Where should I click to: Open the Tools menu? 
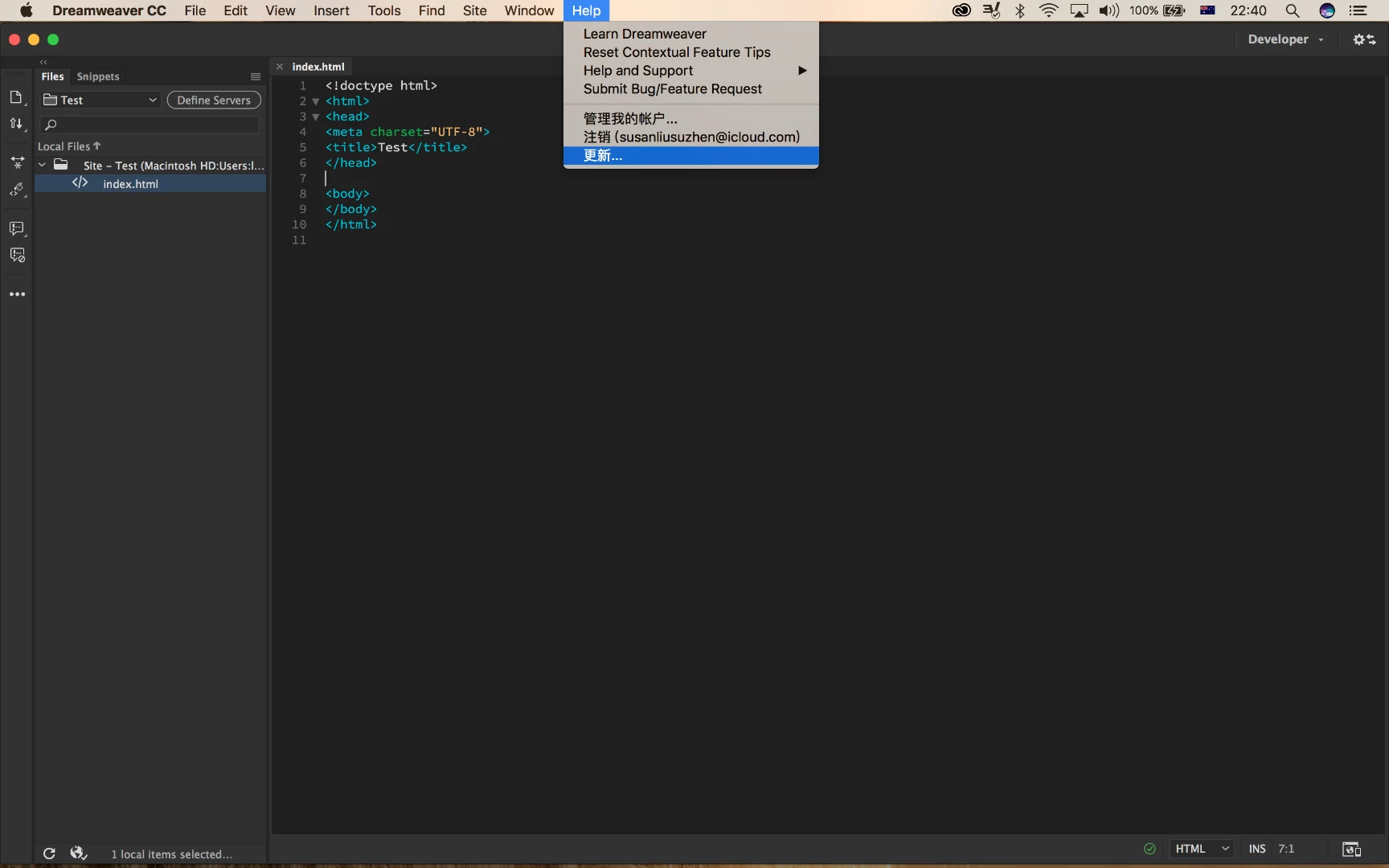[384, 10]
